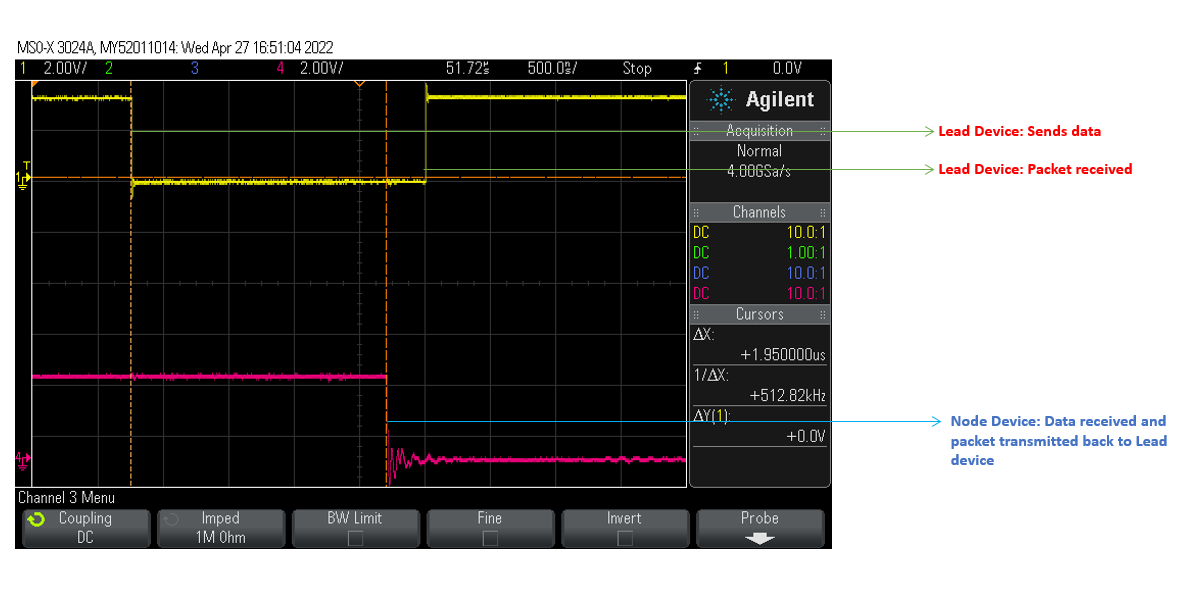Screen dimensions: 1199x590
Task: Toggle the Fine checkbox
Action: pyautogui.click(x=489, y=538)
